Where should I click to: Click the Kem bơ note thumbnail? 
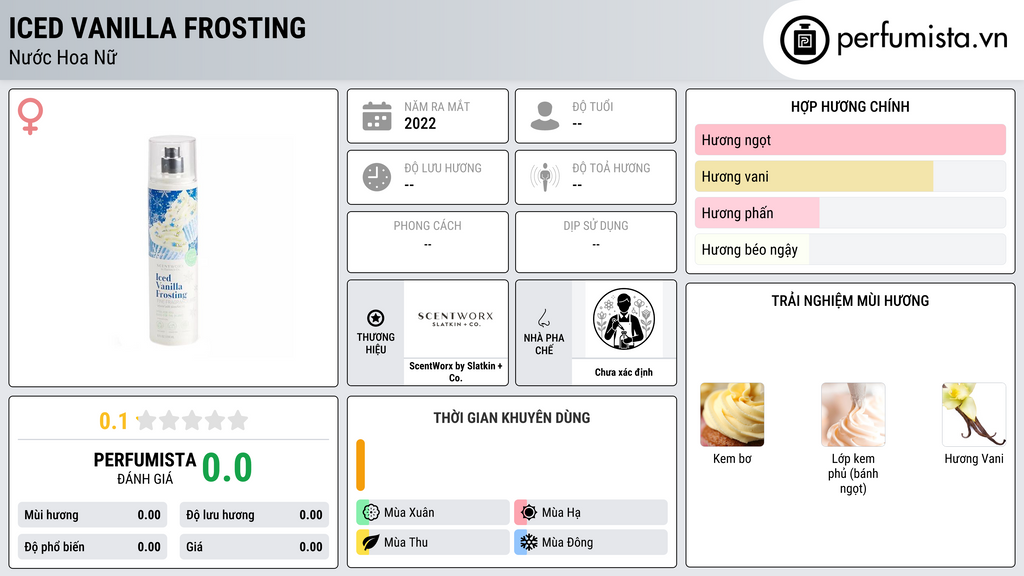732,415
